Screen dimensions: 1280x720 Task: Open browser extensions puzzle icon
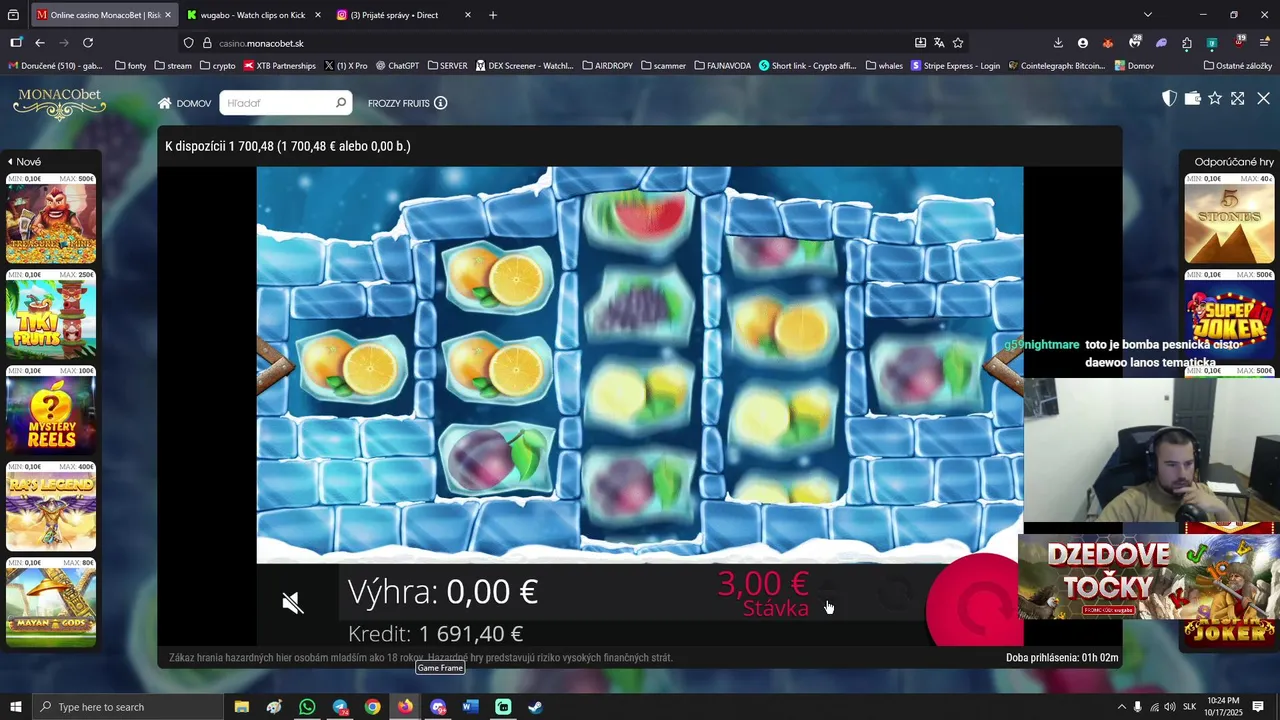[x=1187, y=43]
